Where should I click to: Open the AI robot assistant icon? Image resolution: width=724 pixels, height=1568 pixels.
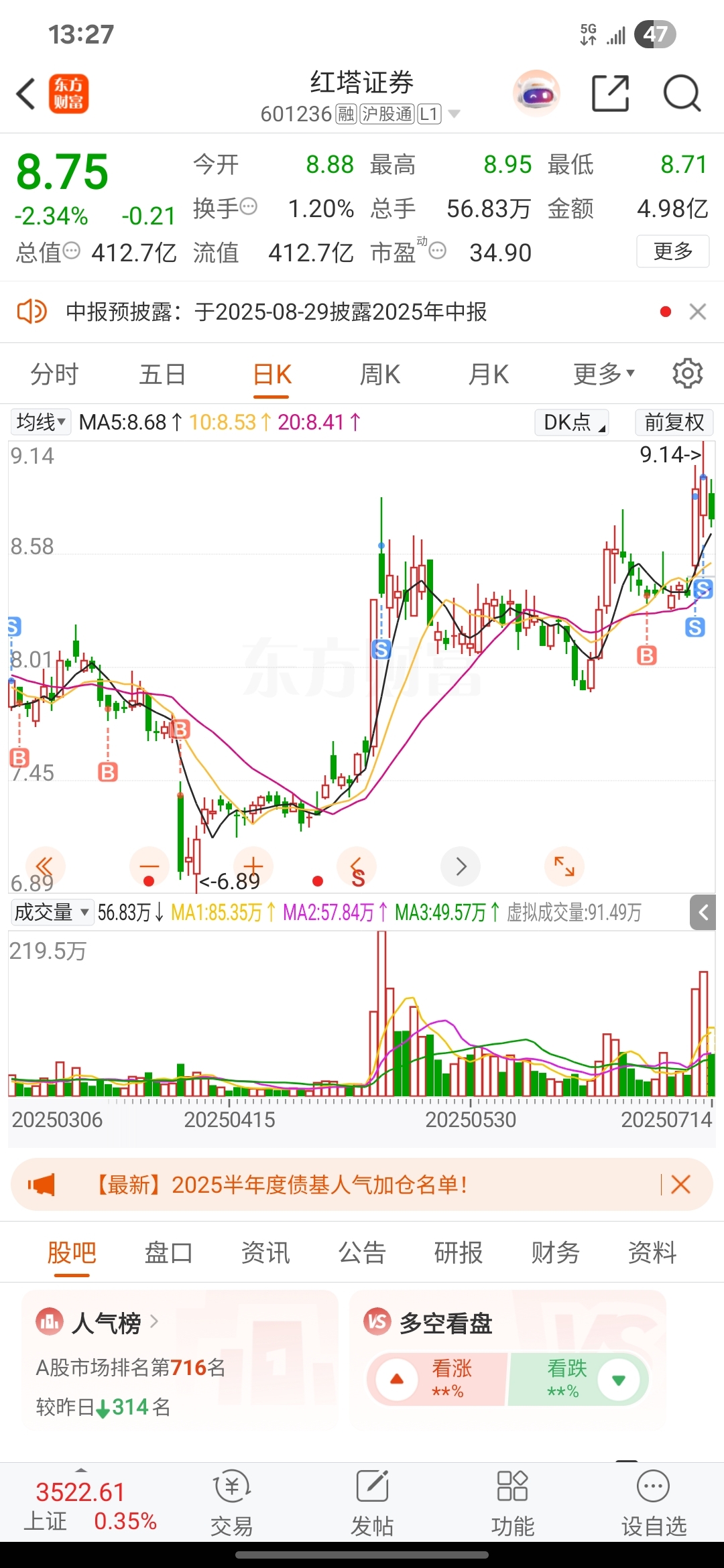536,93
